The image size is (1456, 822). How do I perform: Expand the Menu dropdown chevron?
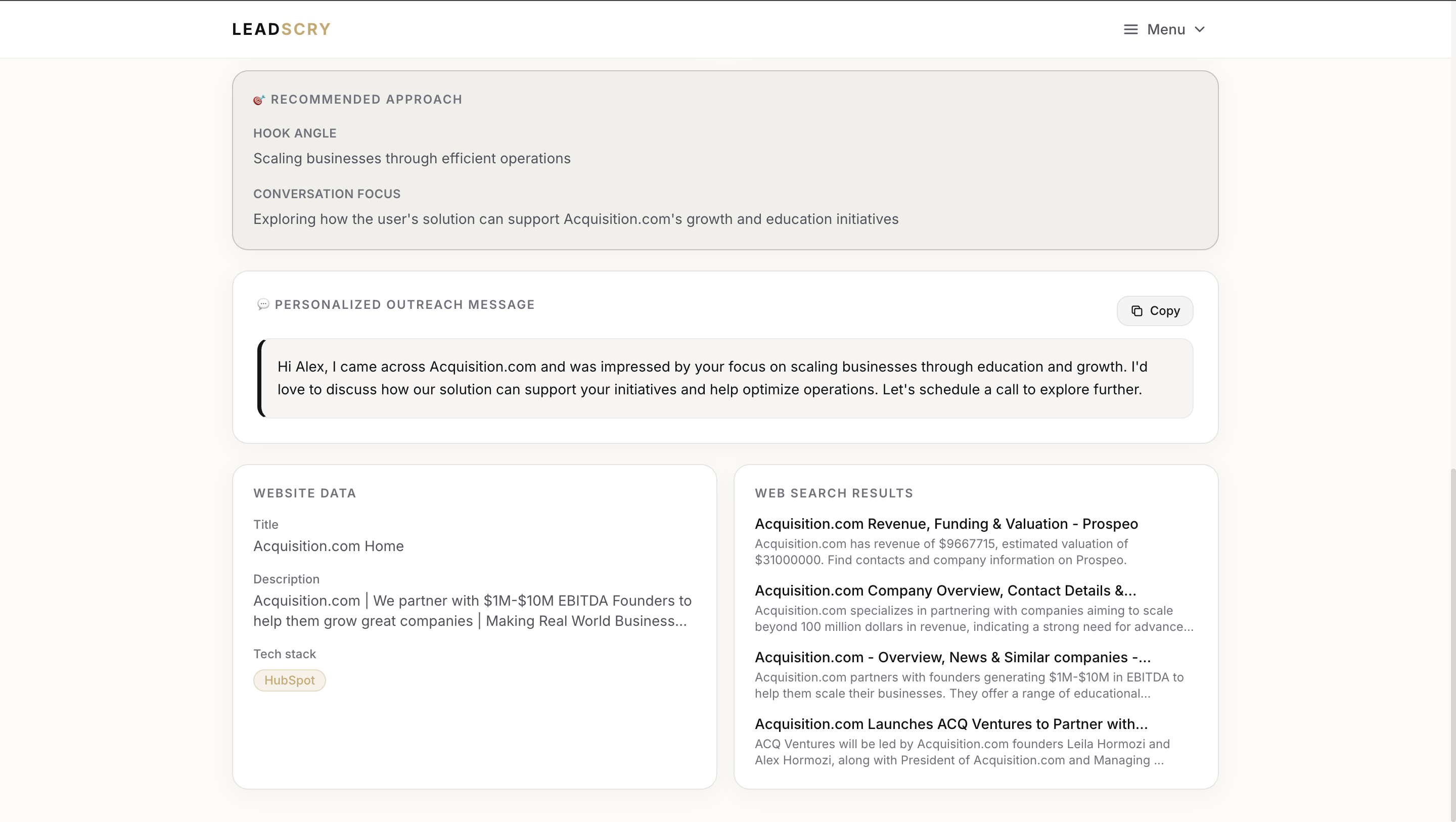tap(1199, 29)
